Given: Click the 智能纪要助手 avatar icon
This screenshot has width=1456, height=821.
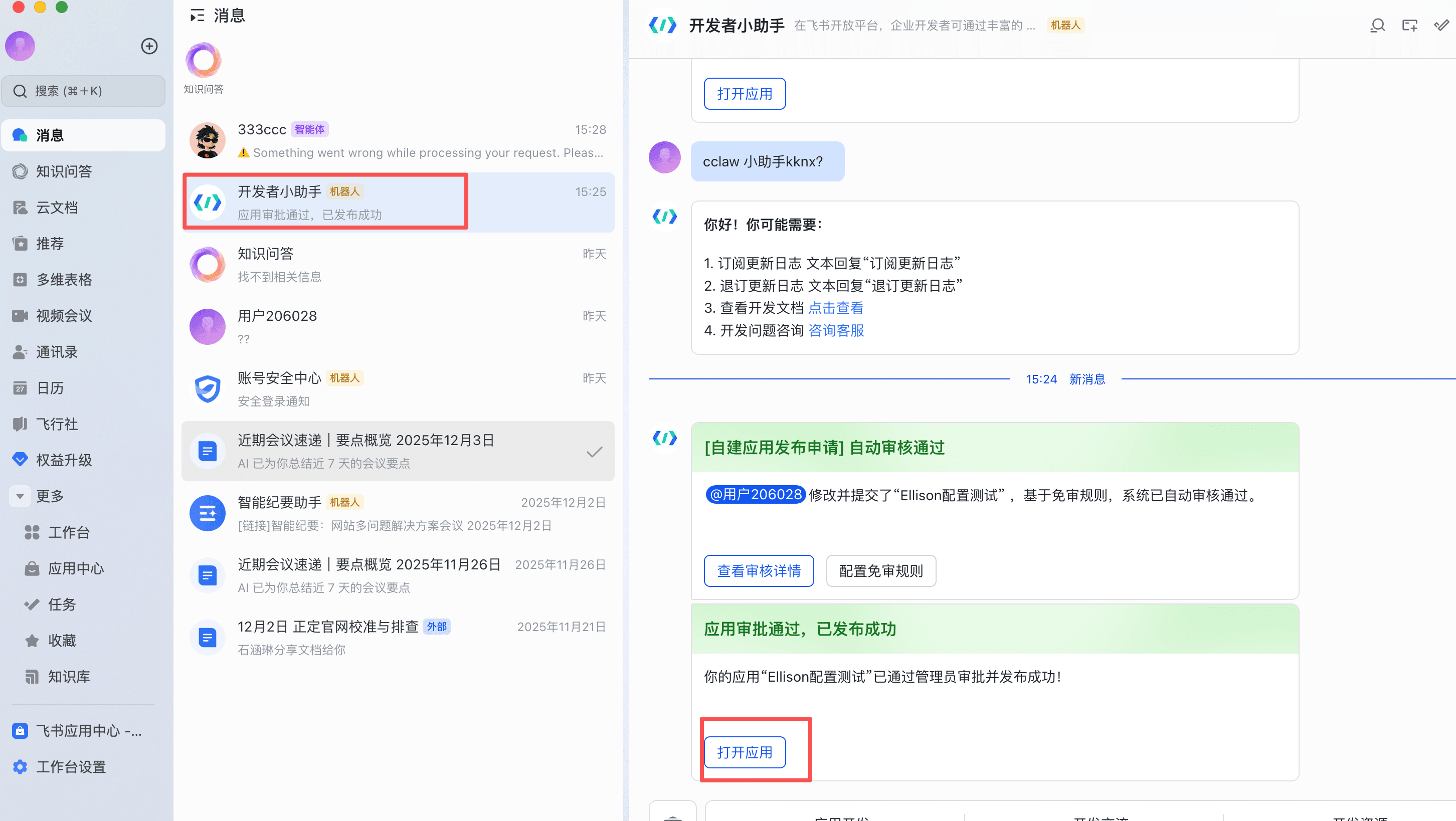Looking at the screenshot, I should (208, 513).
